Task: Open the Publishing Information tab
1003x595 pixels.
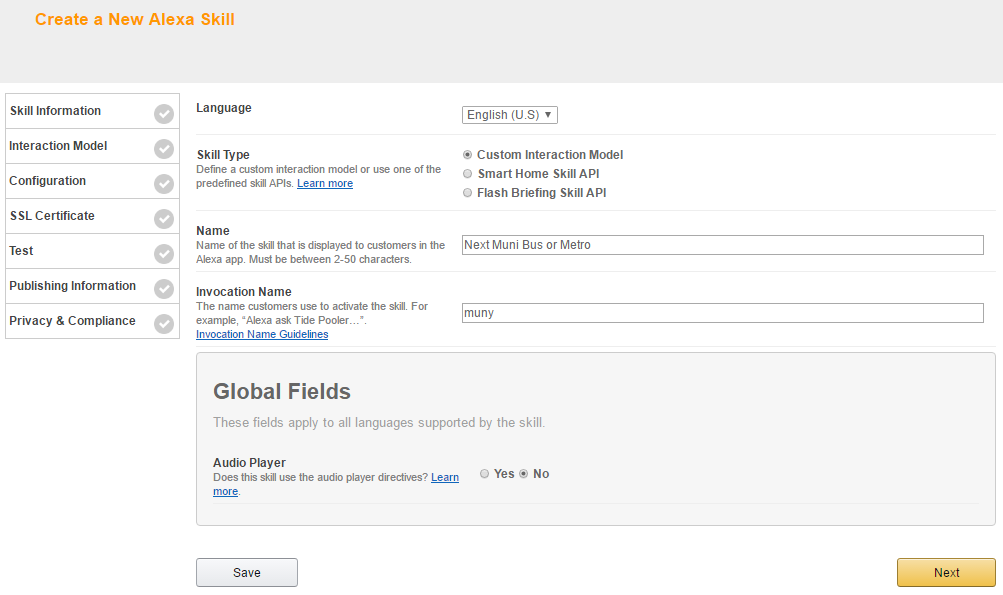Action: pyautogui.click(x=92, y=286)
